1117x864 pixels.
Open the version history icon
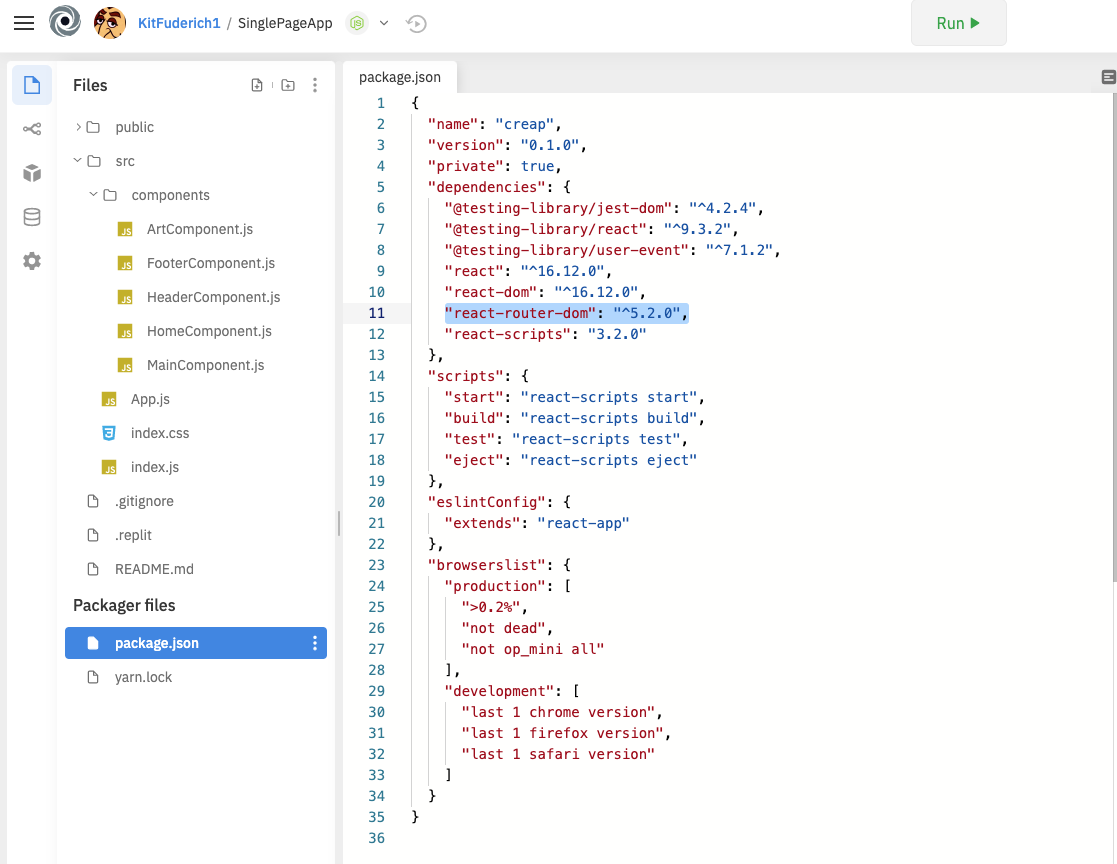(416, 24)
